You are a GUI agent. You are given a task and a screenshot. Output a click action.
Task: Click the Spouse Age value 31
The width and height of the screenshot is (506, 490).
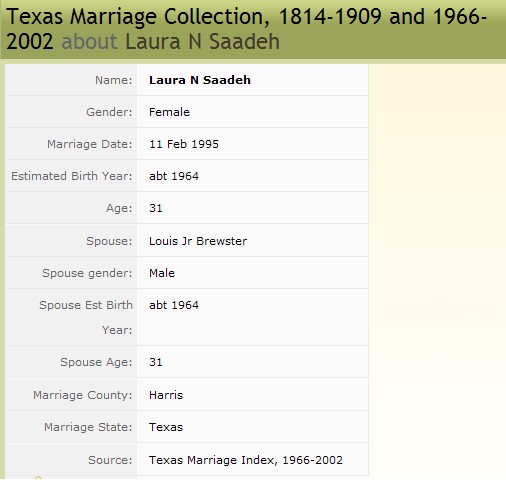pyautogui.click(x=156, y=362)
